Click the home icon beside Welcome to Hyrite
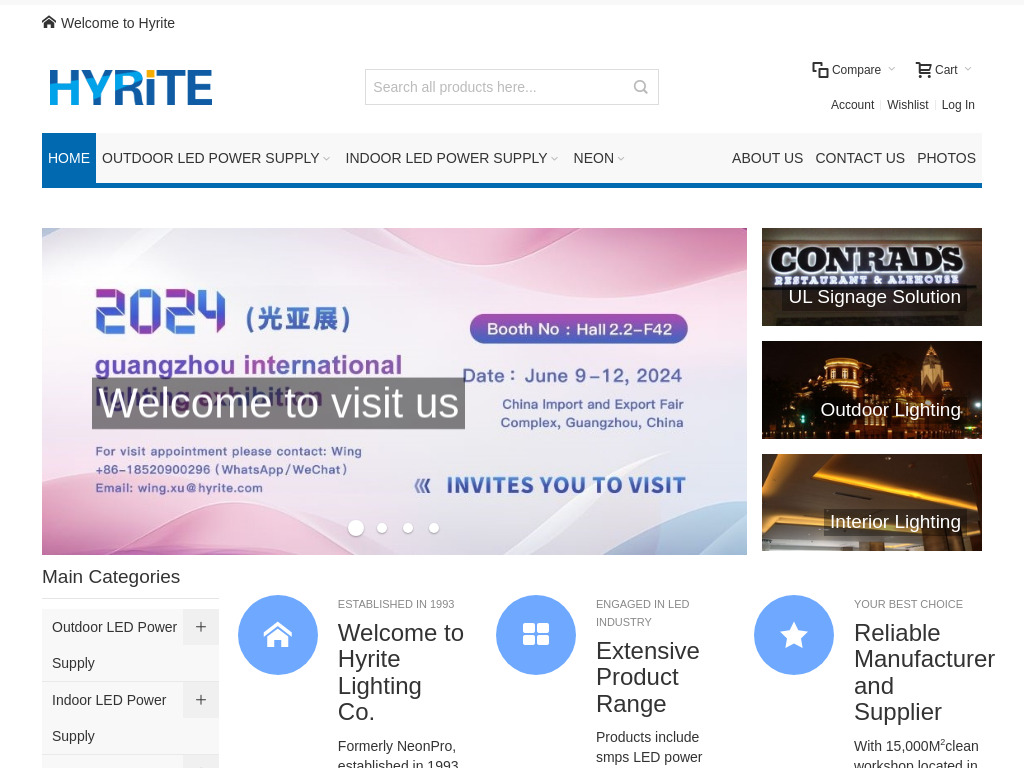Screen dimensions: 1024x768 coord(49,23)
